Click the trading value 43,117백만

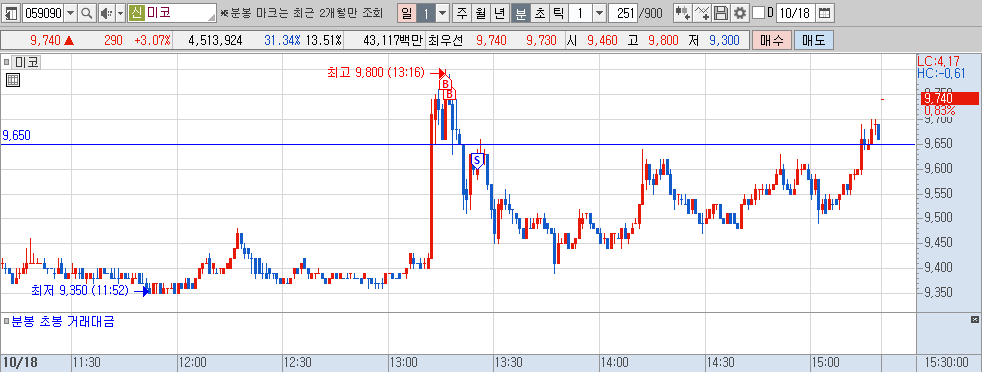(393, 41)
